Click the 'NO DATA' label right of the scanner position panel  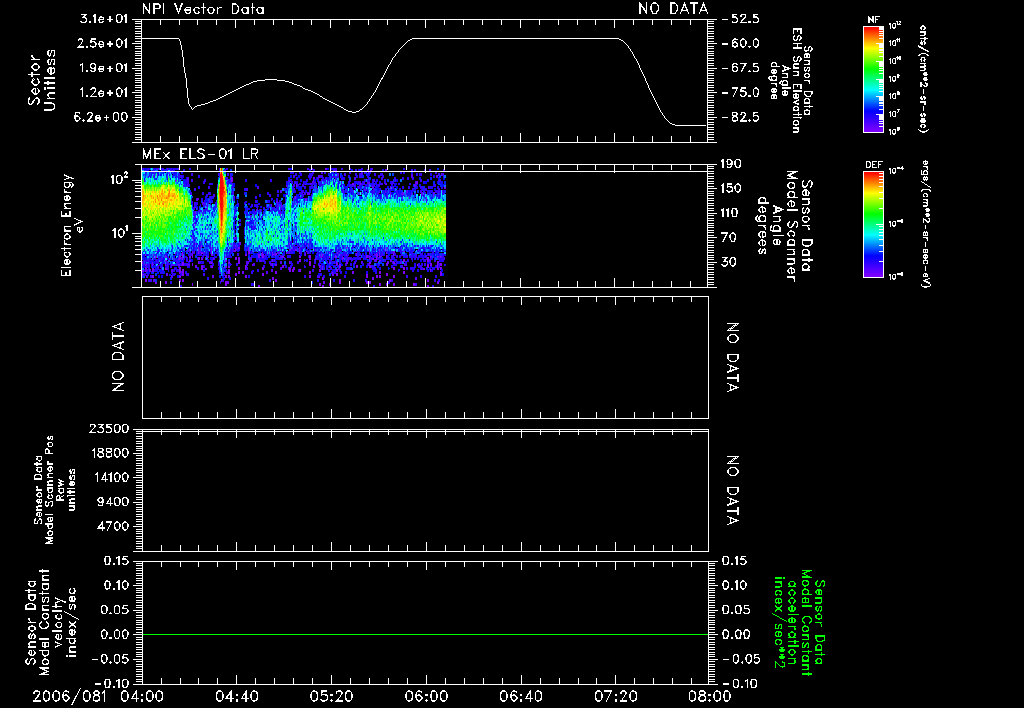(x=732, y=491)
